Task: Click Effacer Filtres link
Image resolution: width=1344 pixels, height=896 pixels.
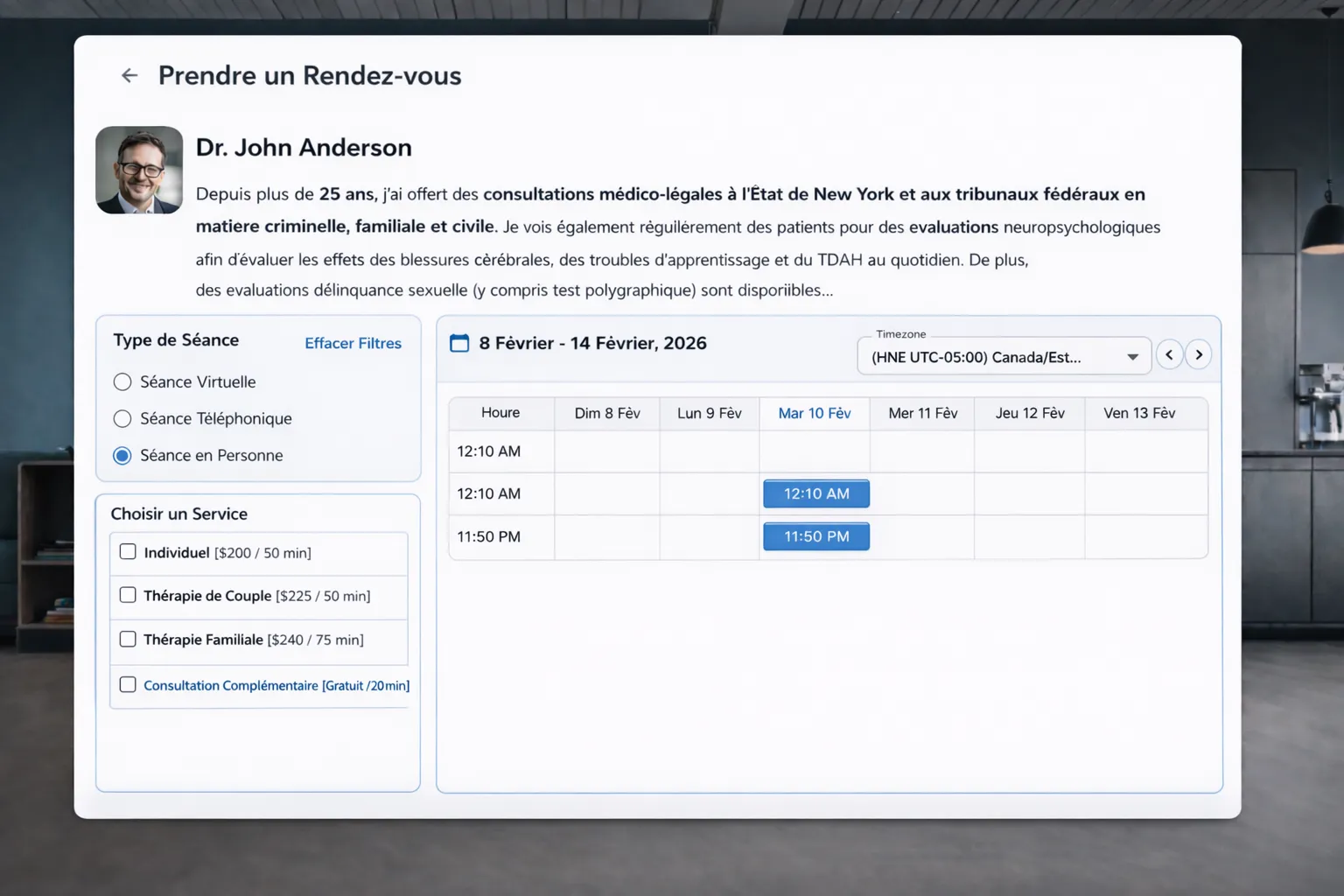Action: pos(353,343)
